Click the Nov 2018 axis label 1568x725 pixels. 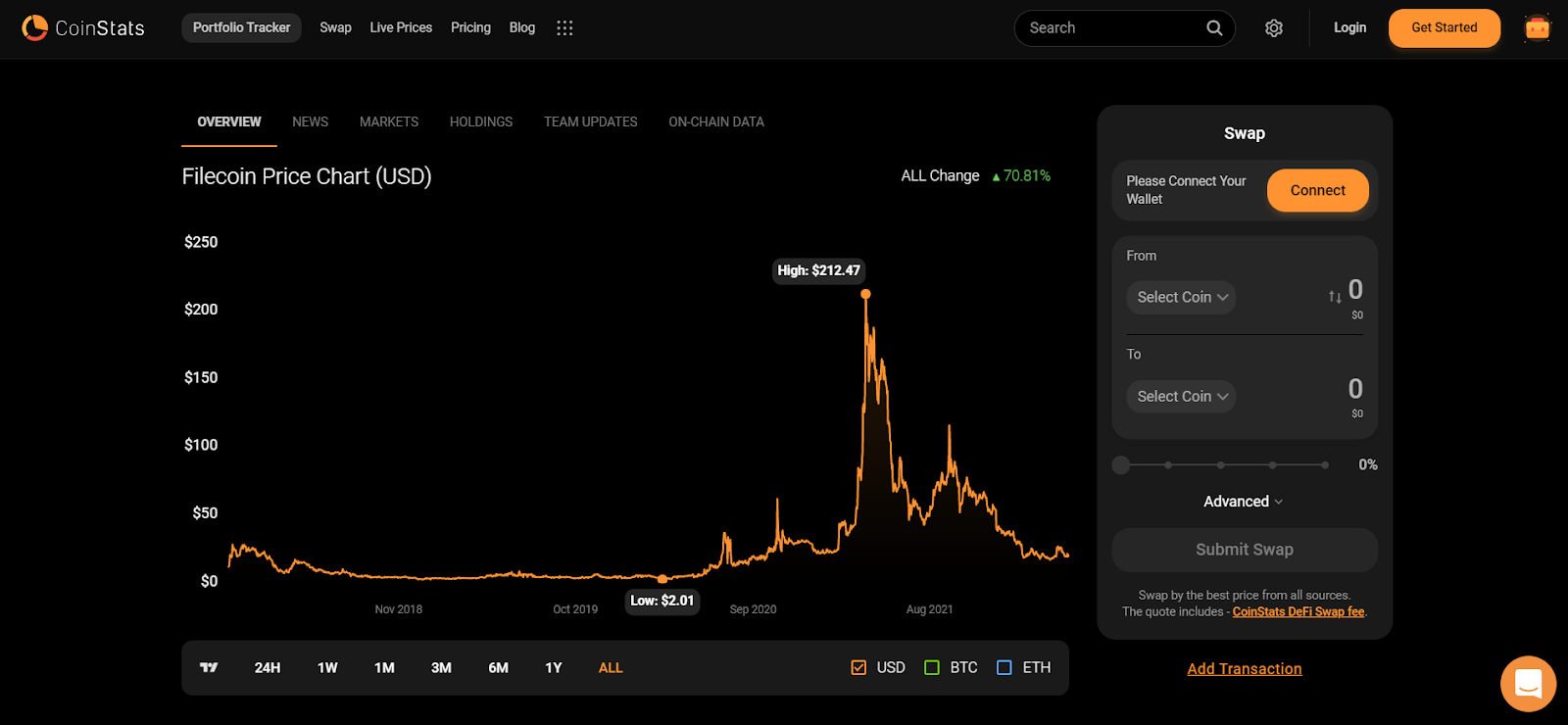399,609
